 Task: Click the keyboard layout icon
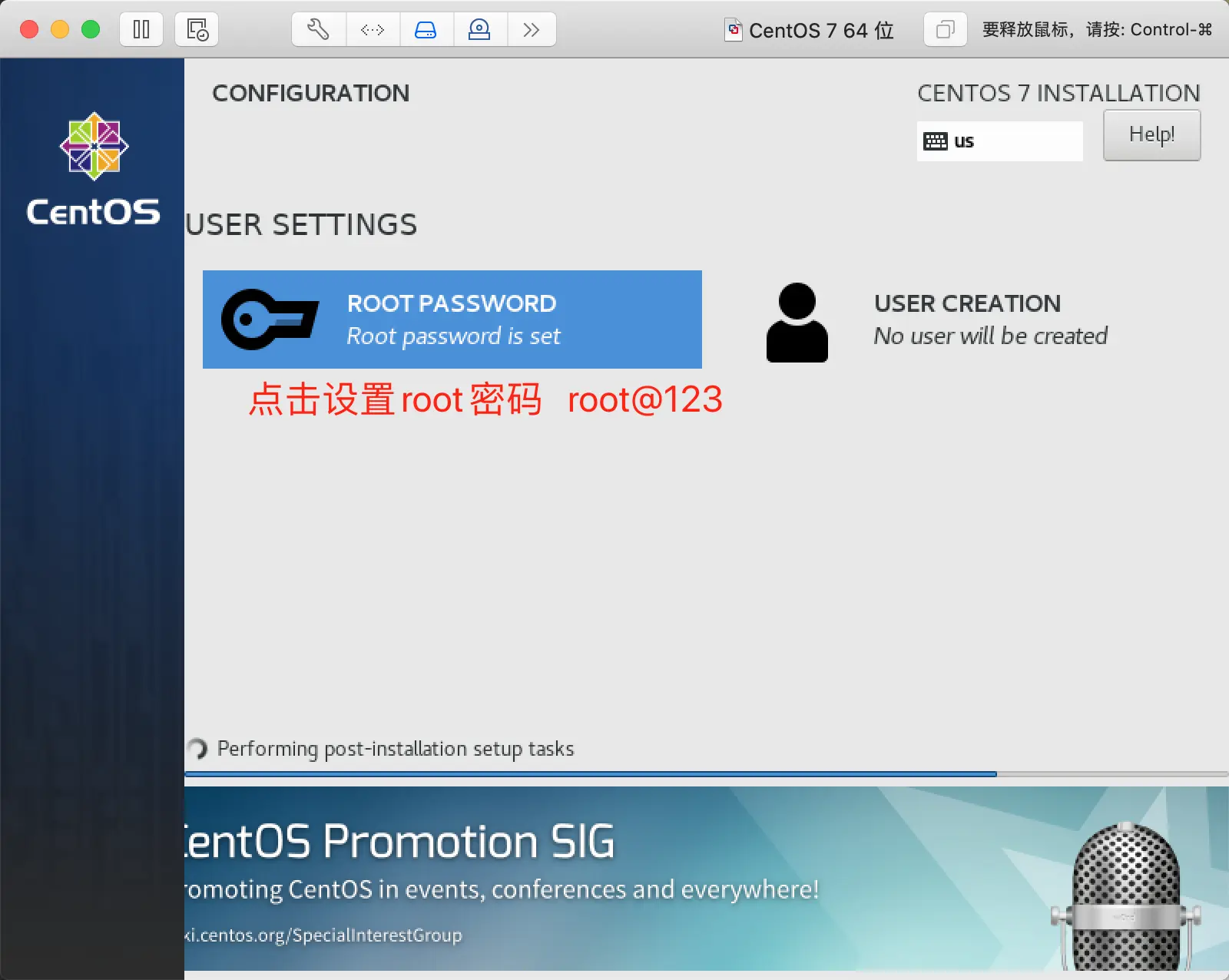pos(935,141)
